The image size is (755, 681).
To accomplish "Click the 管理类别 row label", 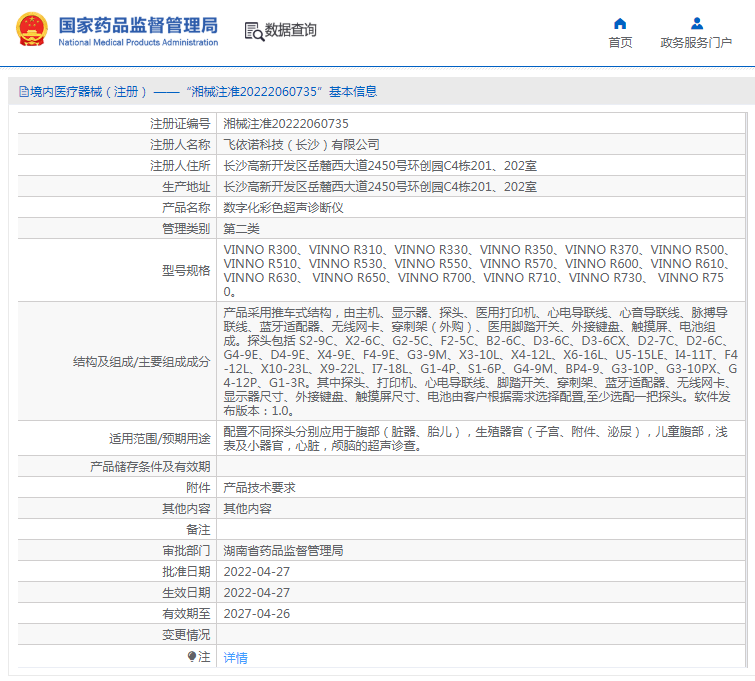I will [186, 229].
